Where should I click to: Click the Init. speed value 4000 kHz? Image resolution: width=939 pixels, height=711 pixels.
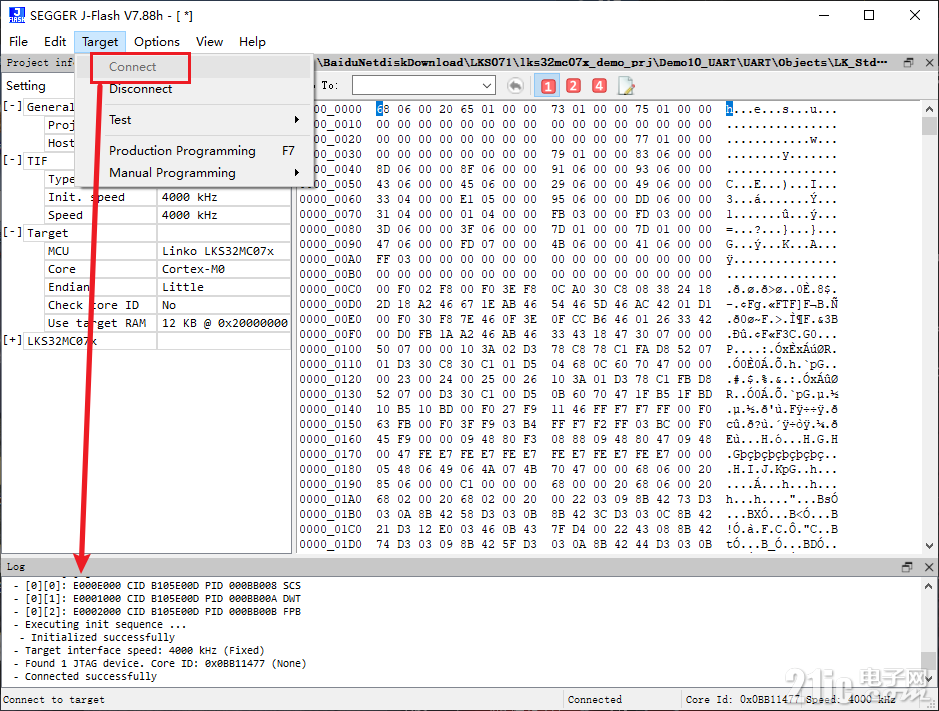click(x=224, y=197)
